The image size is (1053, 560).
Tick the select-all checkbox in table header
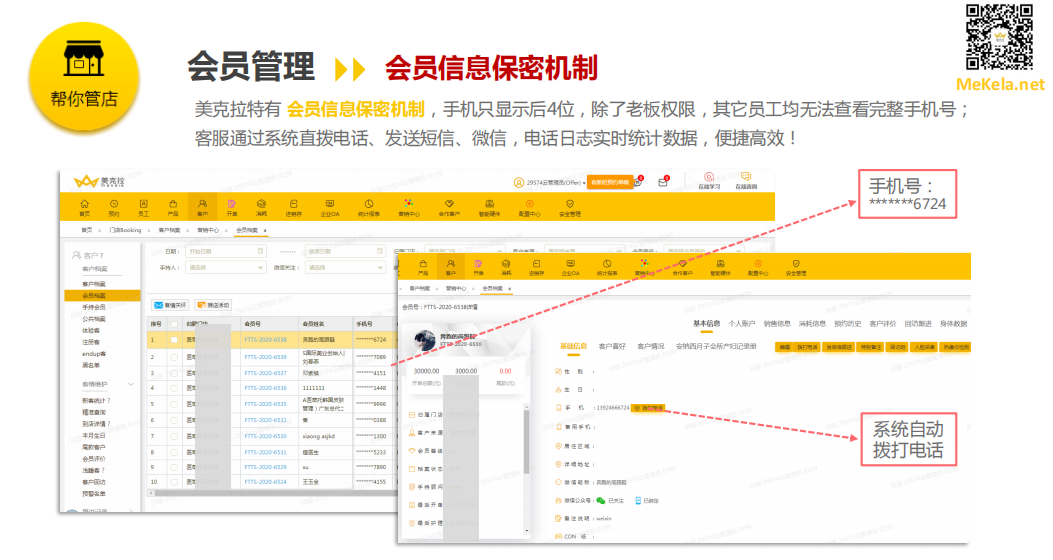click(x=174, y=324)
